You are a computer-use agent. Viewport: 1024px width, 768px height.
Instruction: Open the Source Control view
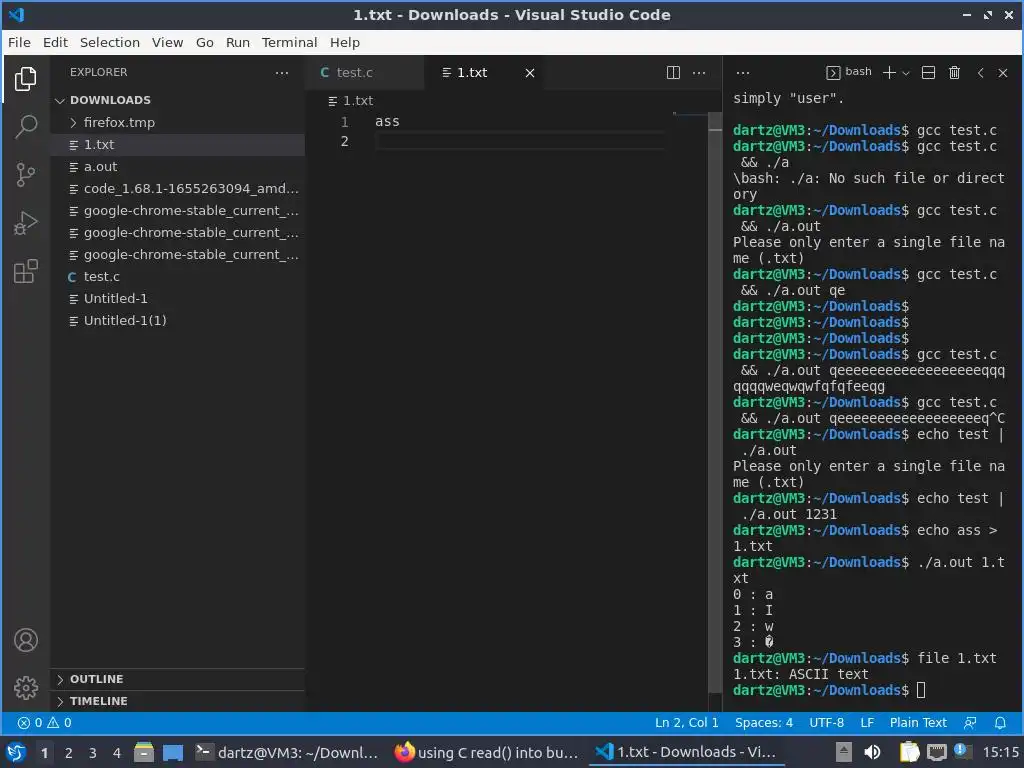pyautogui.click(x=25, y=175)
